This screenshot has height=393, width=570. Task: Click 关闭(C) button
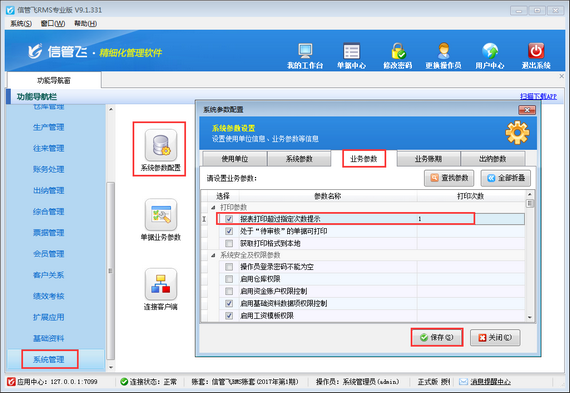pyautogui.click(x=495, y=338)
